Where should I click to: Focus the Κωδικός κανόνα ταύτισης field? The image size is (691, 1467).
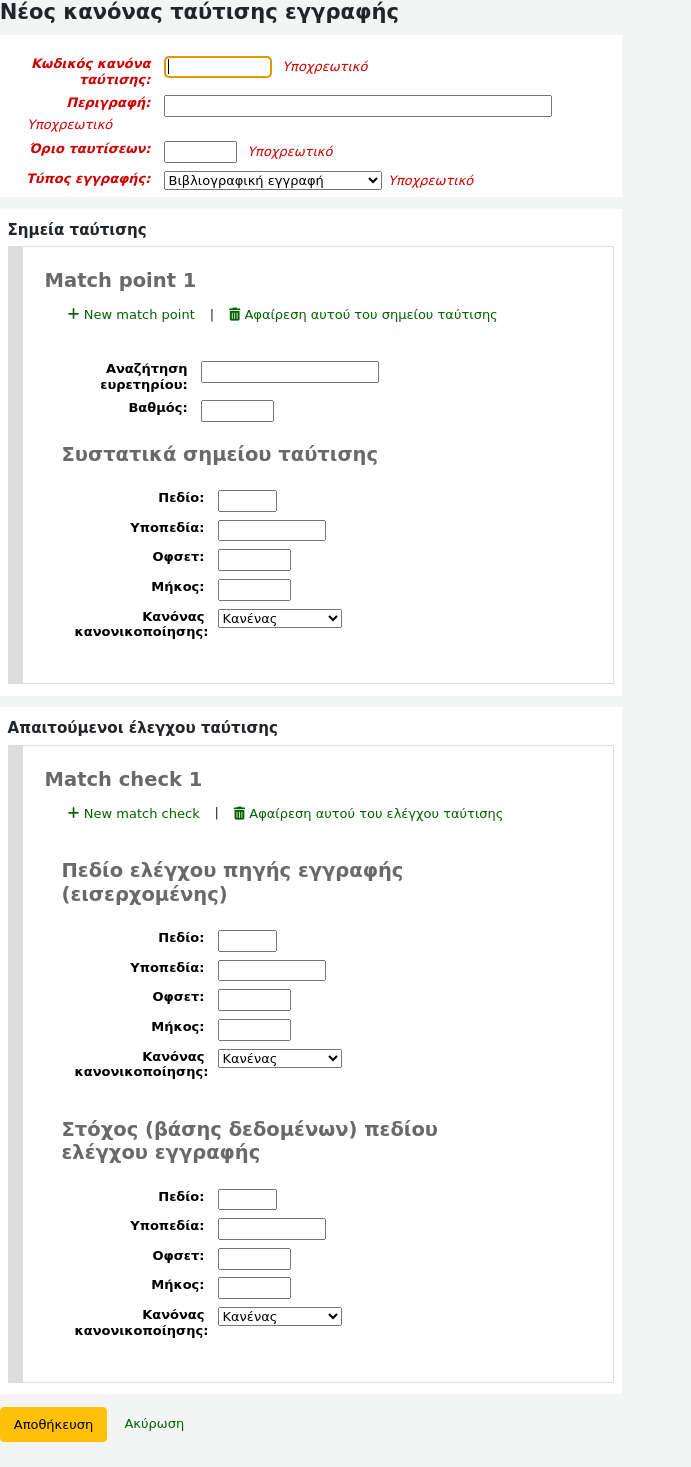218,67
